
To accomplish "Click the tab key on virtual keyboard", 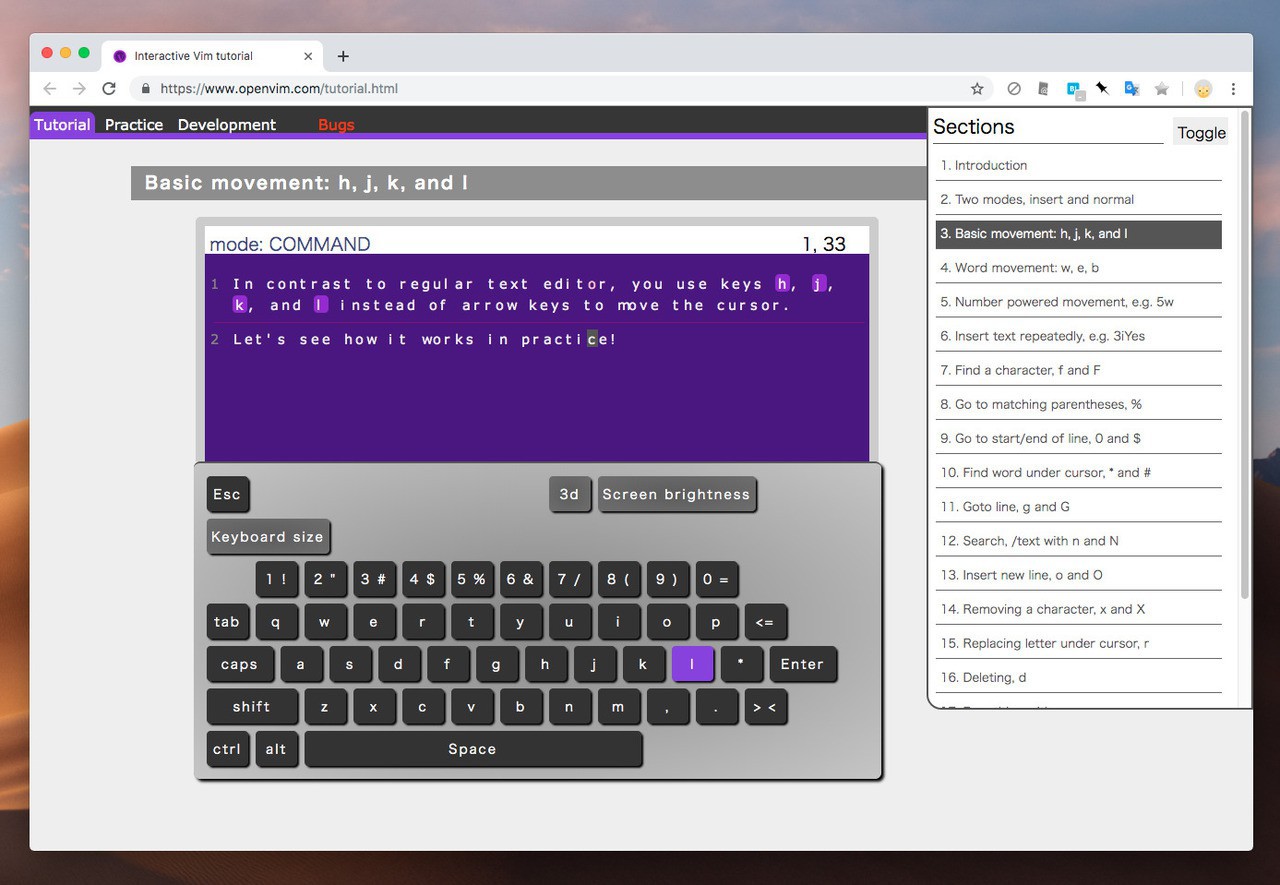I will point(227,621).
